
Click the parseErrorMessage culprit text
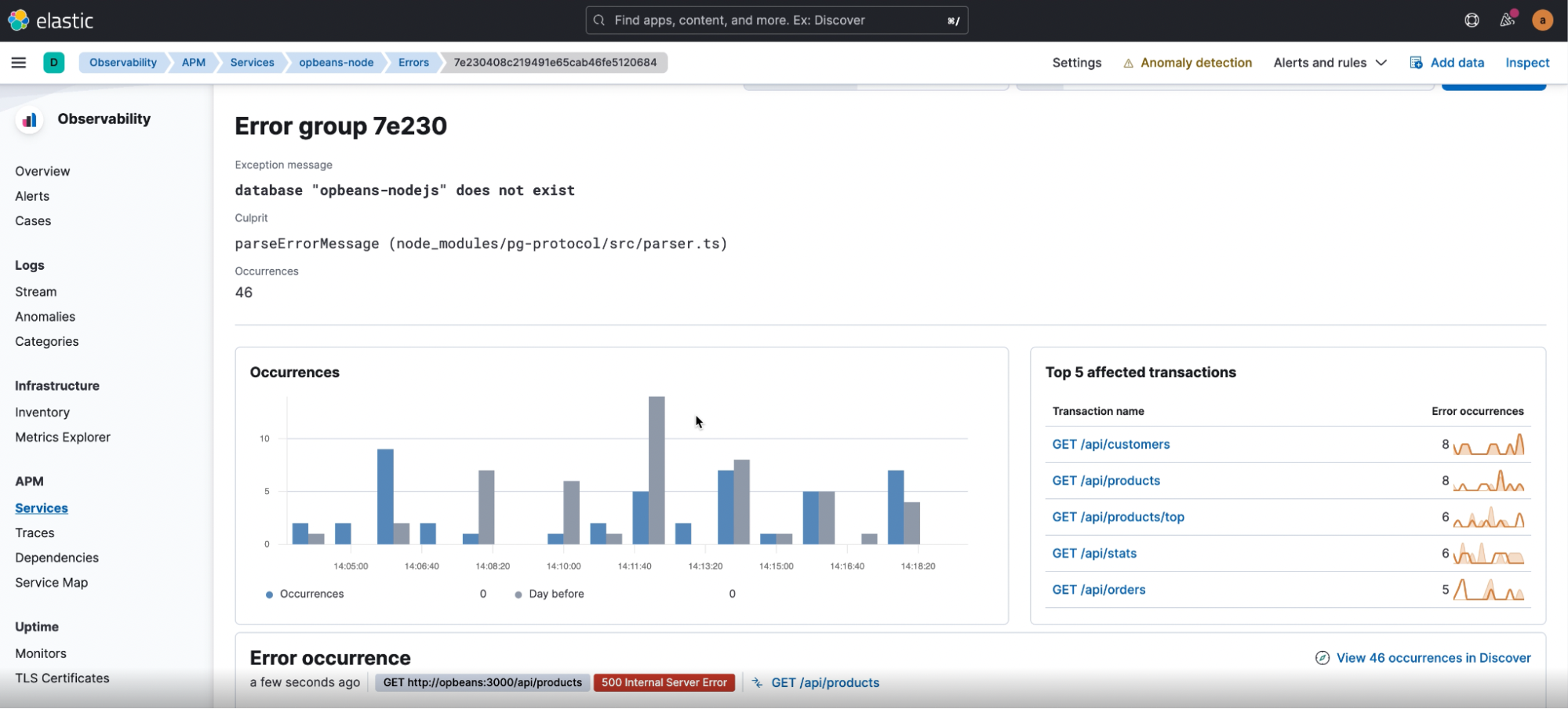pyautogui.click(x=481, y=244)
